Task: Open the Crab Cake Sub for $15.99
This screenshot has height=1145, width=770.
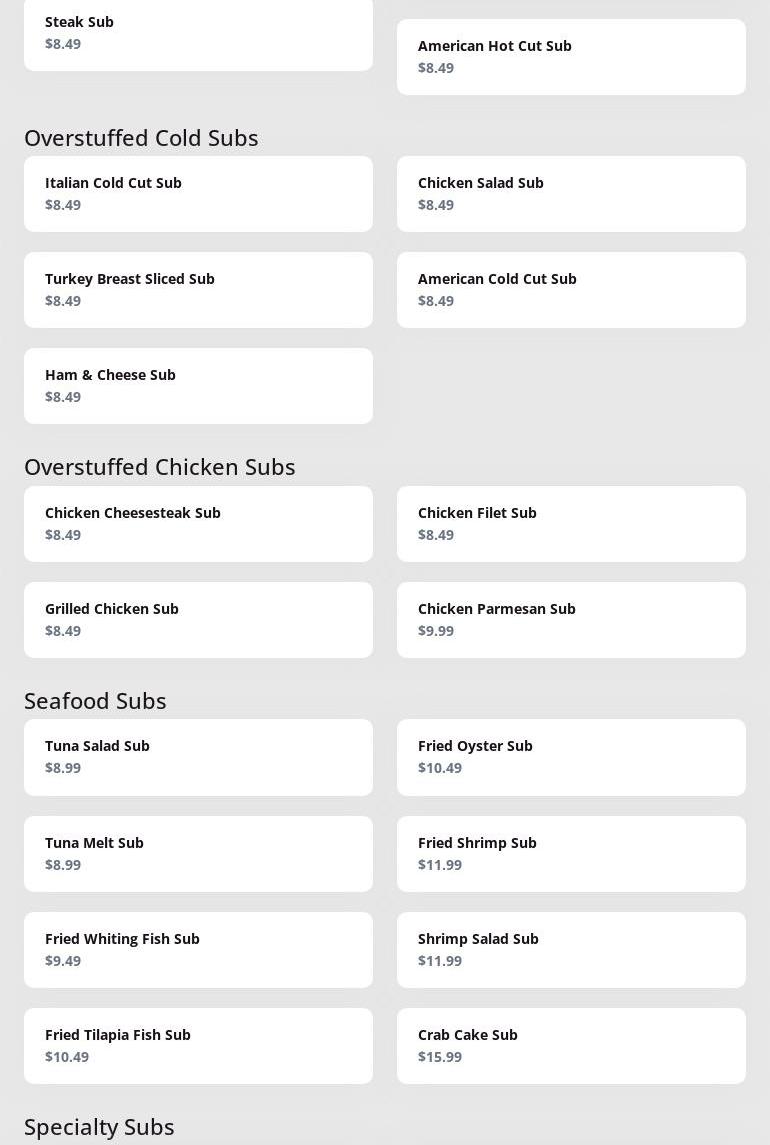Action: (x=571, y=1046)
